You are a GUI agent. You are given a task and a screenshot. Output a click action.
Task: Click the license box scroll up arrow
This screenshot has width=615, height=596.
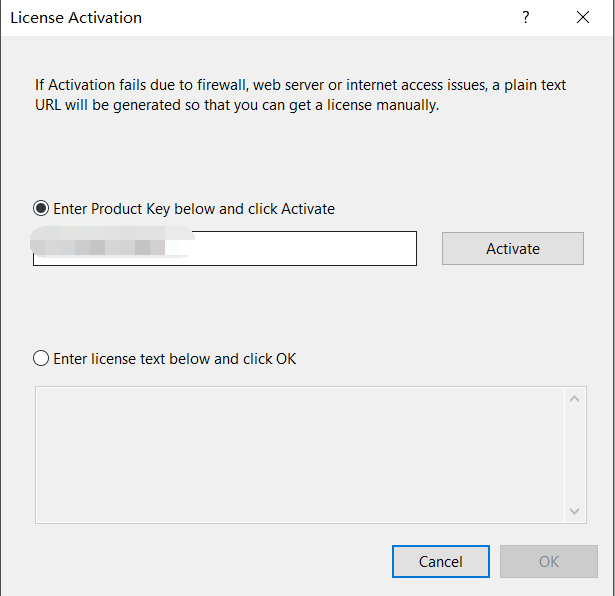pyautogui.click(x=574, y=399)
